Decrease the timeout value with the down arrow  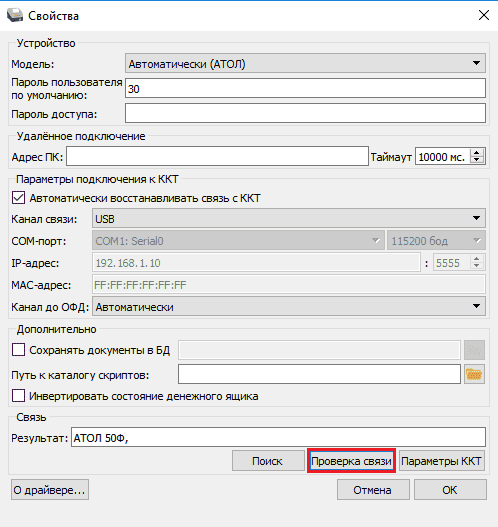(476, 160)
